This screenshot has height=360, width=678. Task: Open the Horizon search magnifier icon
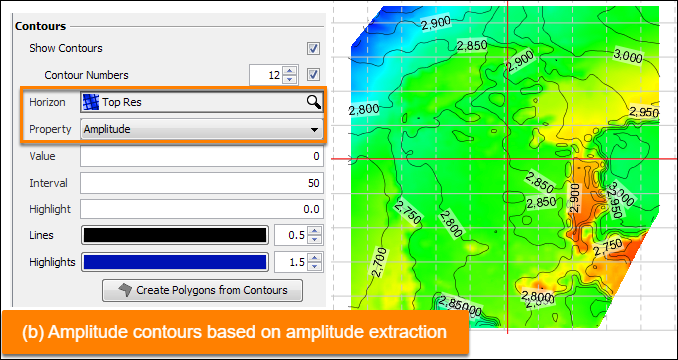(313, 102)
